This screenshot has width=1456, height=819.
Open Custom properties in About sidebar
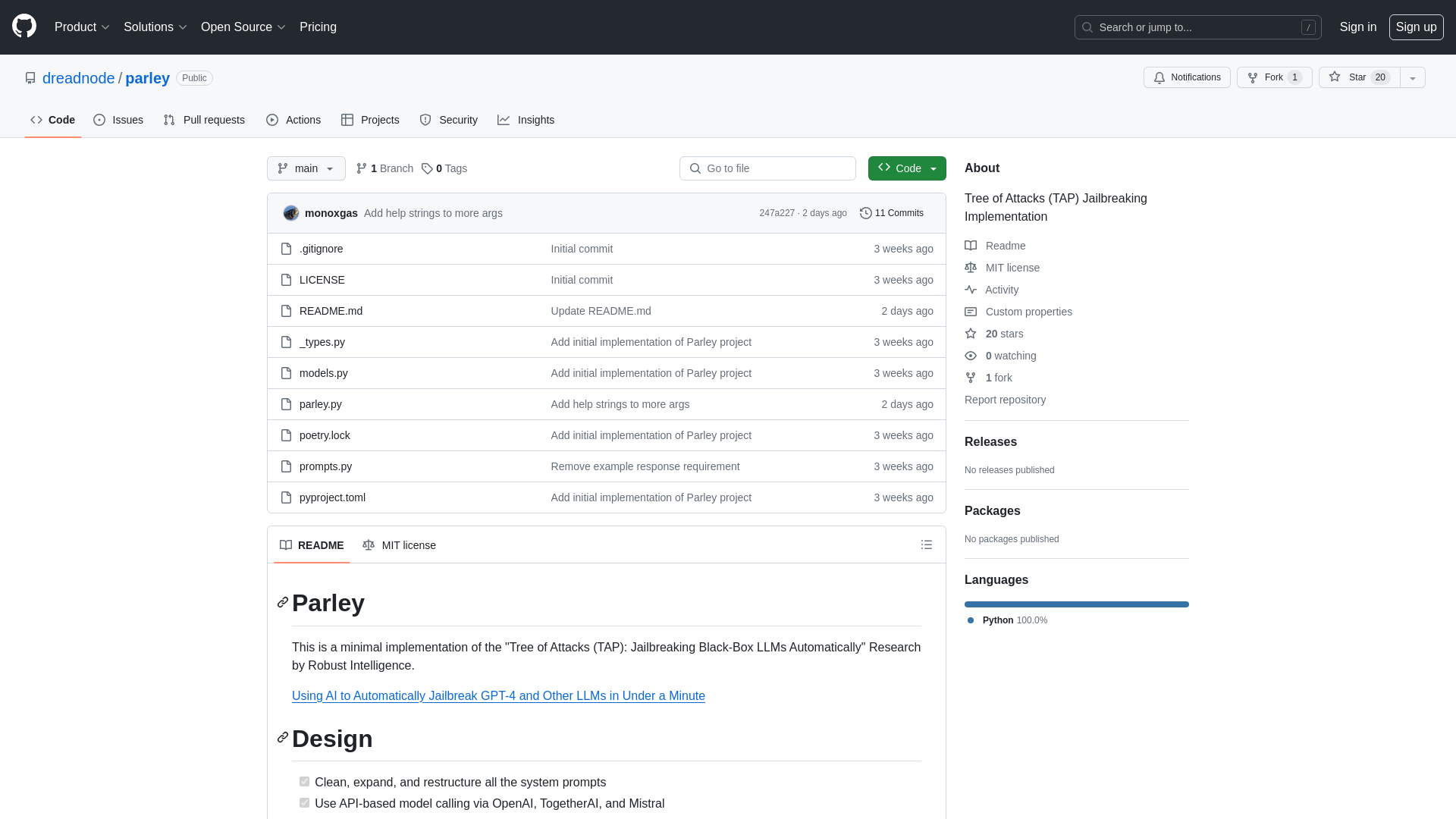click(x=1018, y=312)
